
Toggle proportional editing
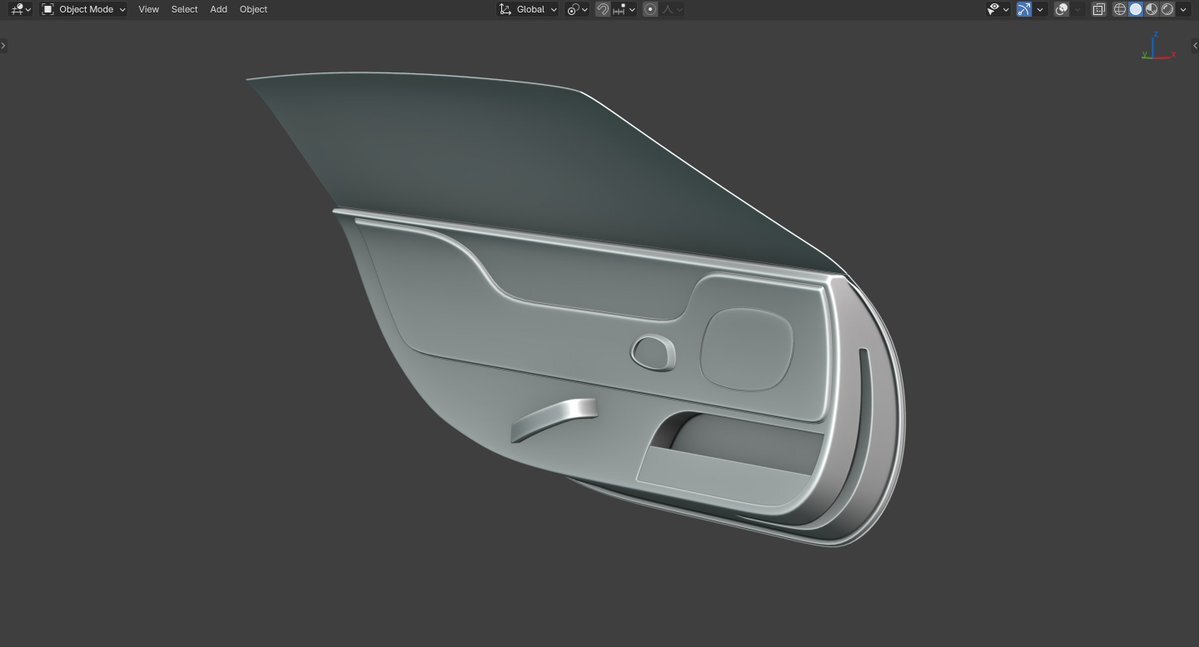coord(650,9)
